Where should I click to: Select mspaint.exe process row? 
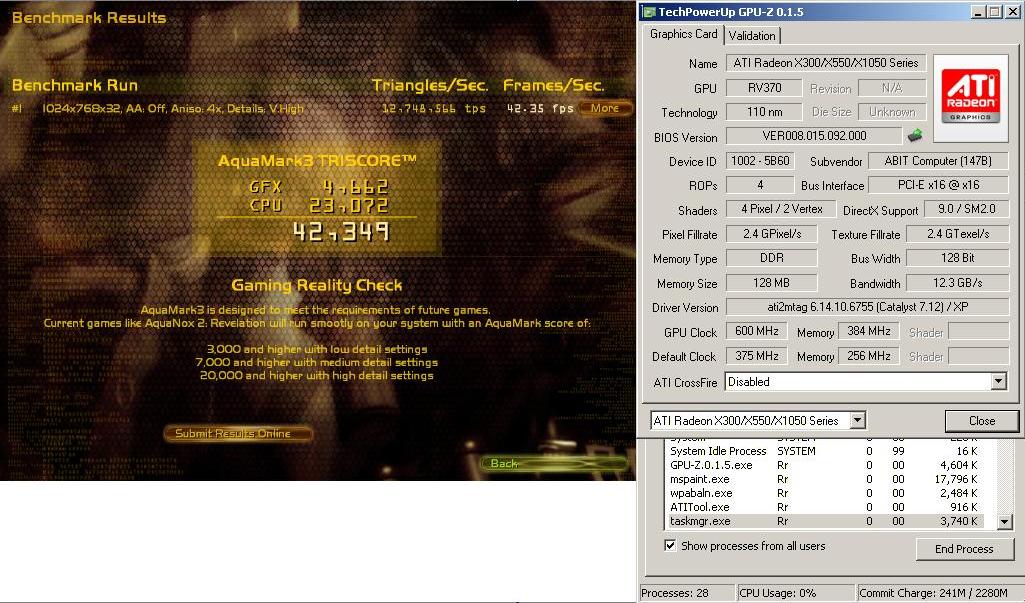pyautogui.click(x=826, y=479)
